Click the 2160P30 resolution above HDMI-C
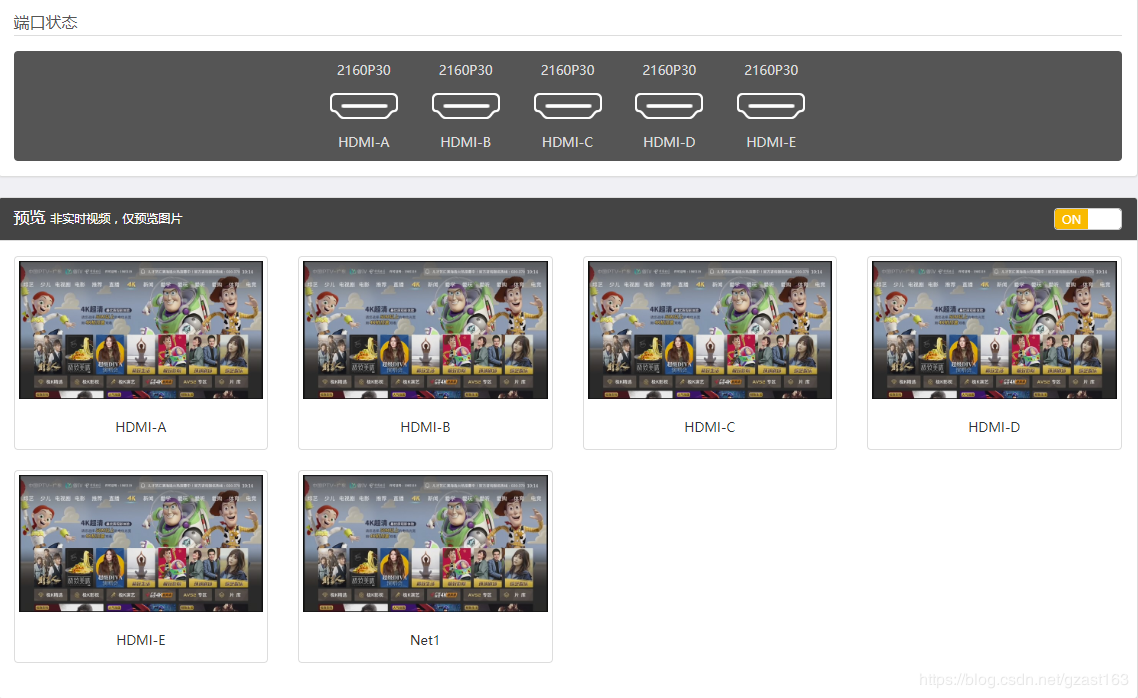Viewport: 1138px width, 698px height. [568, 70]
